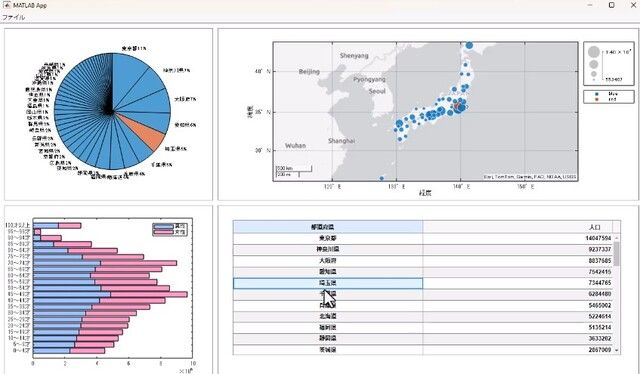
Task: Click the population cell 5465002
Action: coord(518,305)
